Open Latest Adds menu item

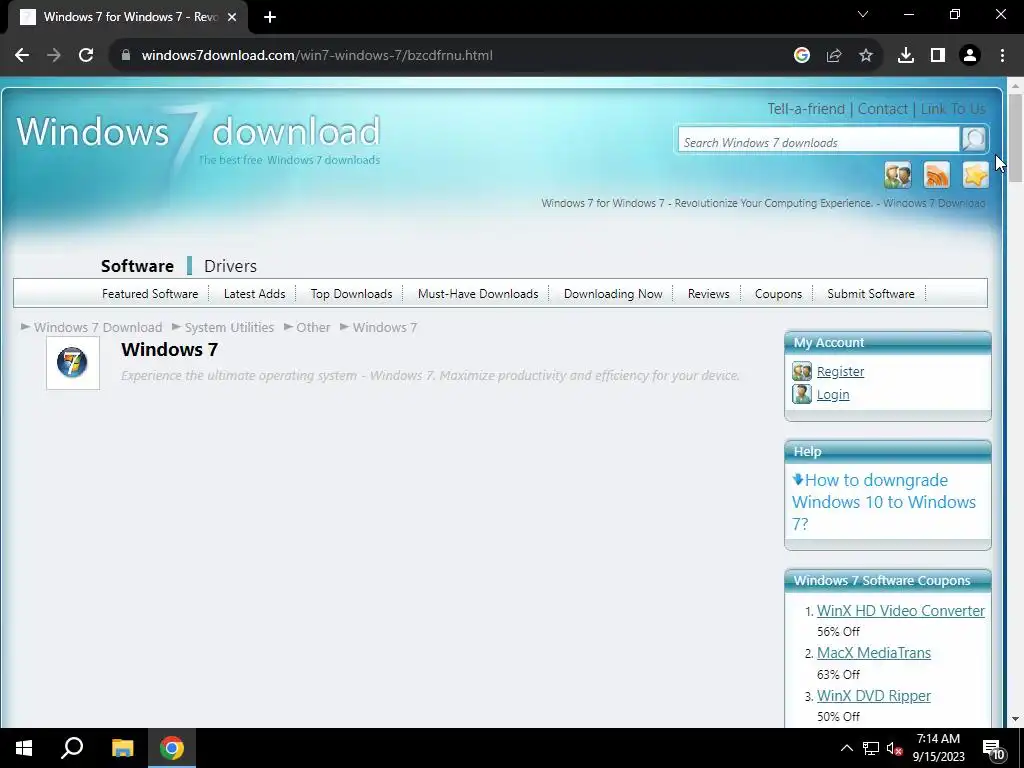(x=254, y=294)
